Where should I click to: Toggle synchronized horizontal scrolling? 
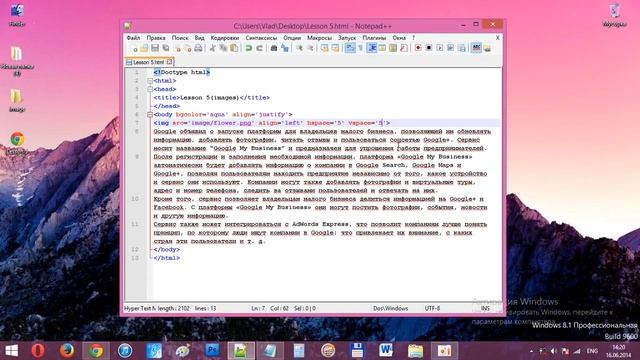pos(335,48)
